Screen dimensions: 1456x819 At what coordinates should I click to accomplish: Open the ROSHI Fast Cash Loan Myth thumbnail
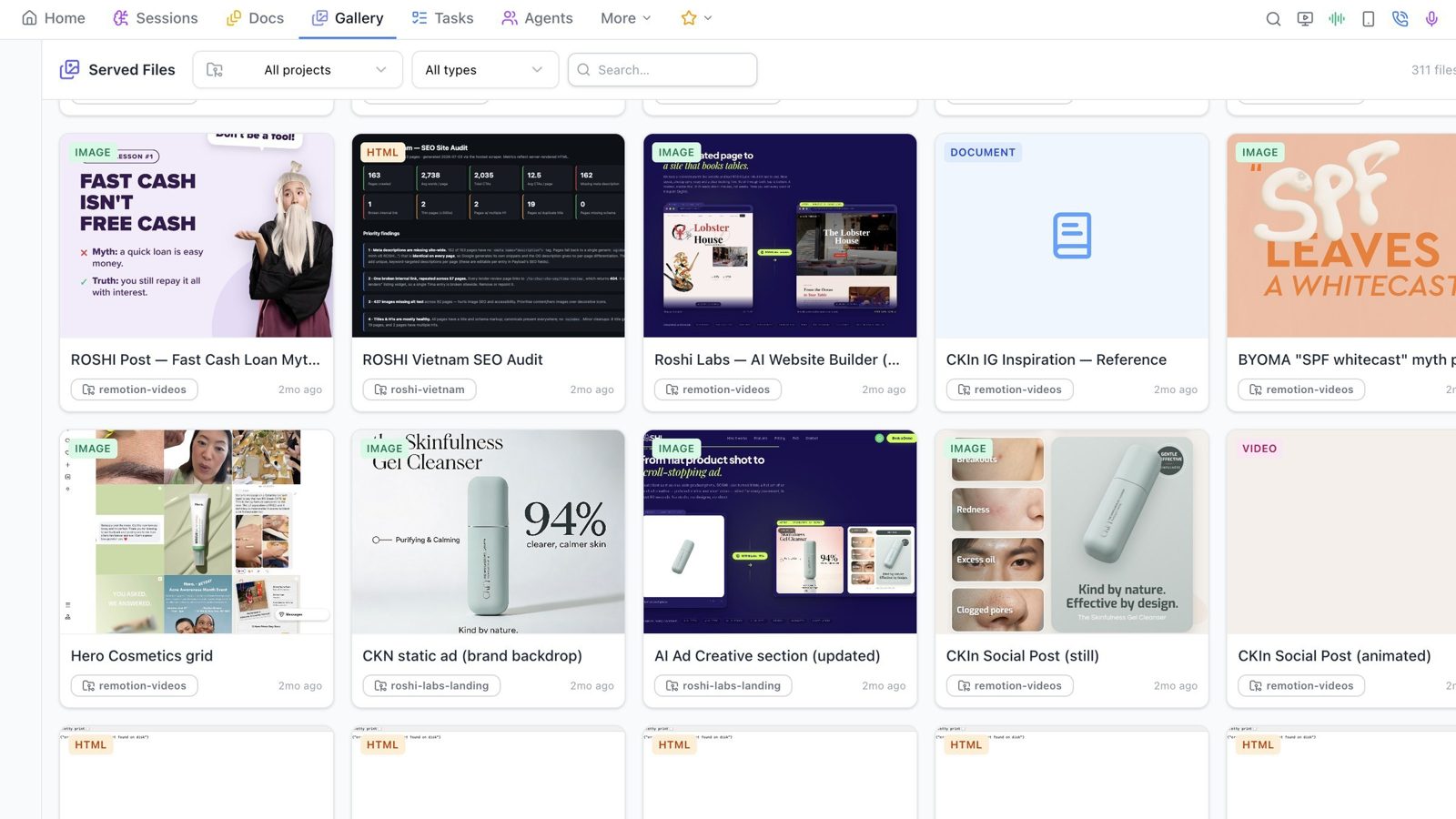coord(197,236)
